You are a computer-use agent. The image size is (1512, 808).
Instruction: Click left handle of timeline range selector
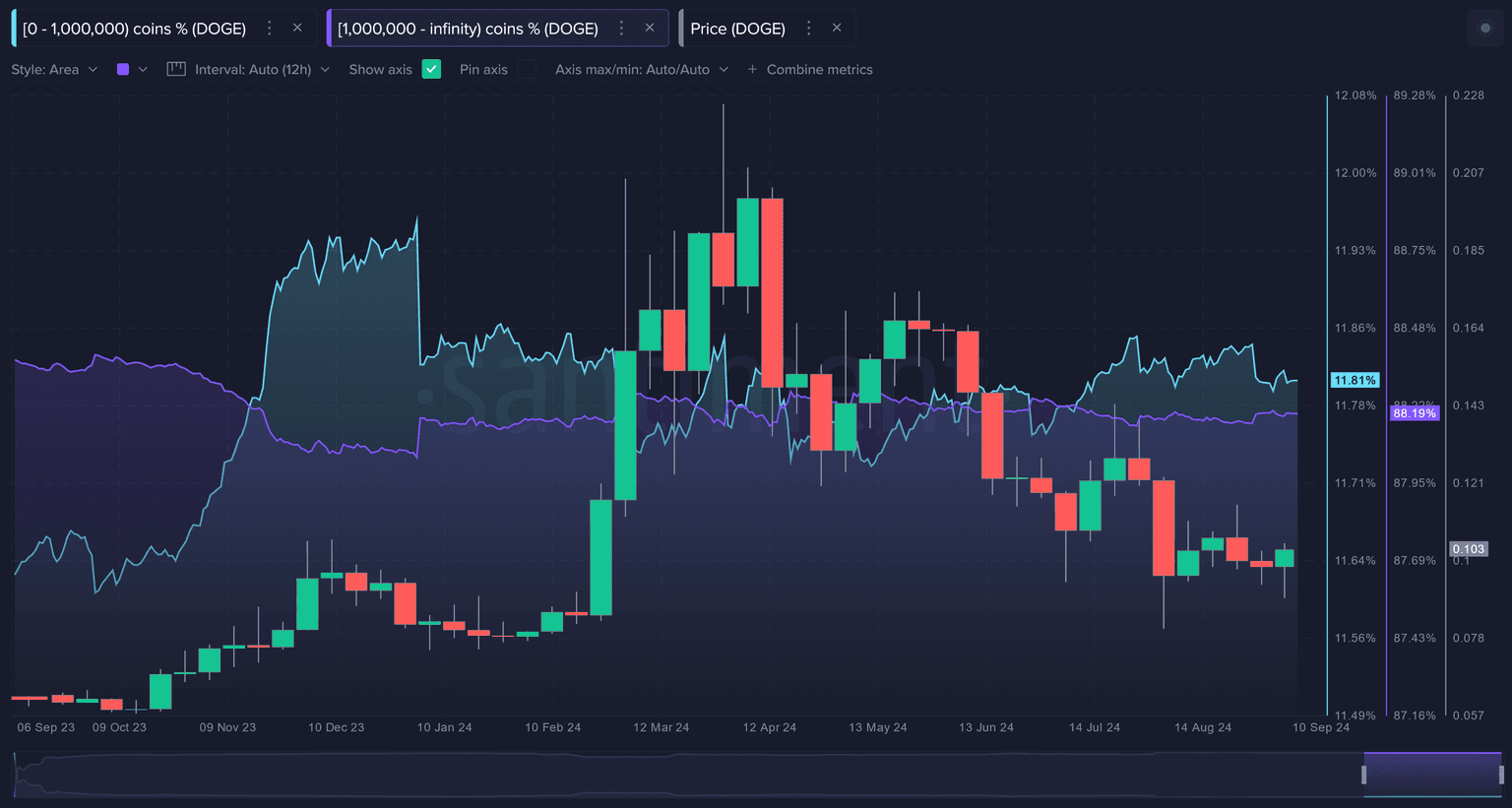[1363, 775]
